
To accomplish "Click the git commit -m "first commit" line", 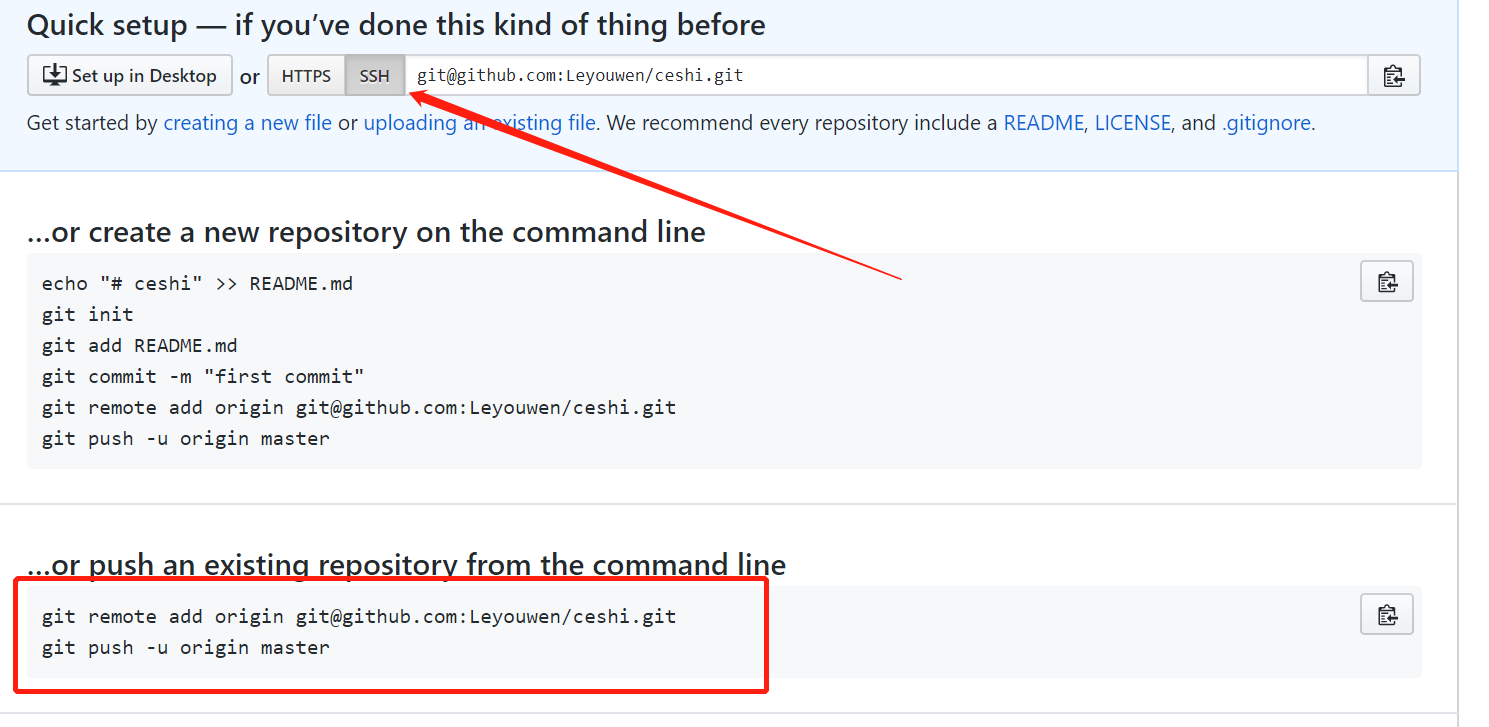I will [x=203, y=377].
